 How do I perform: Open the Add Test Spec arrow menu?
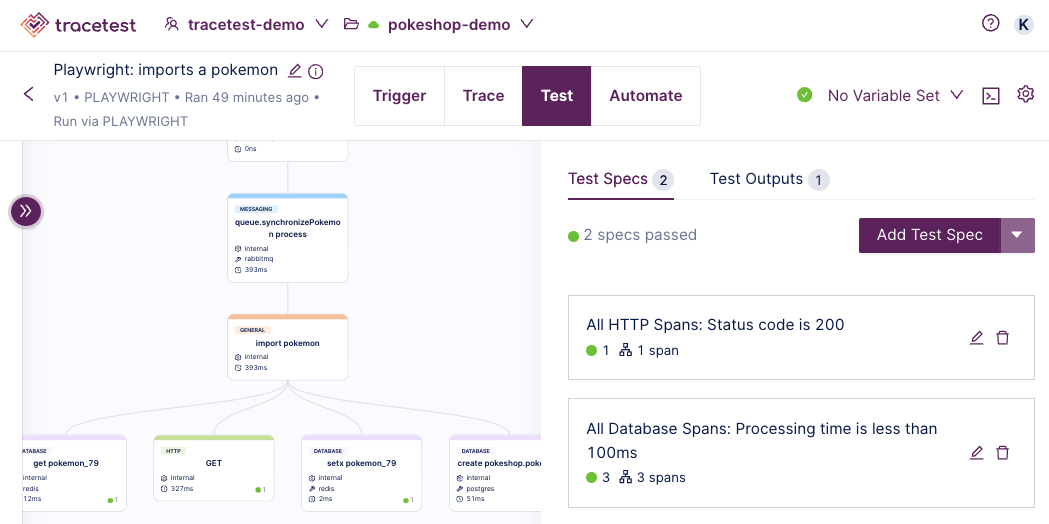1017,235
